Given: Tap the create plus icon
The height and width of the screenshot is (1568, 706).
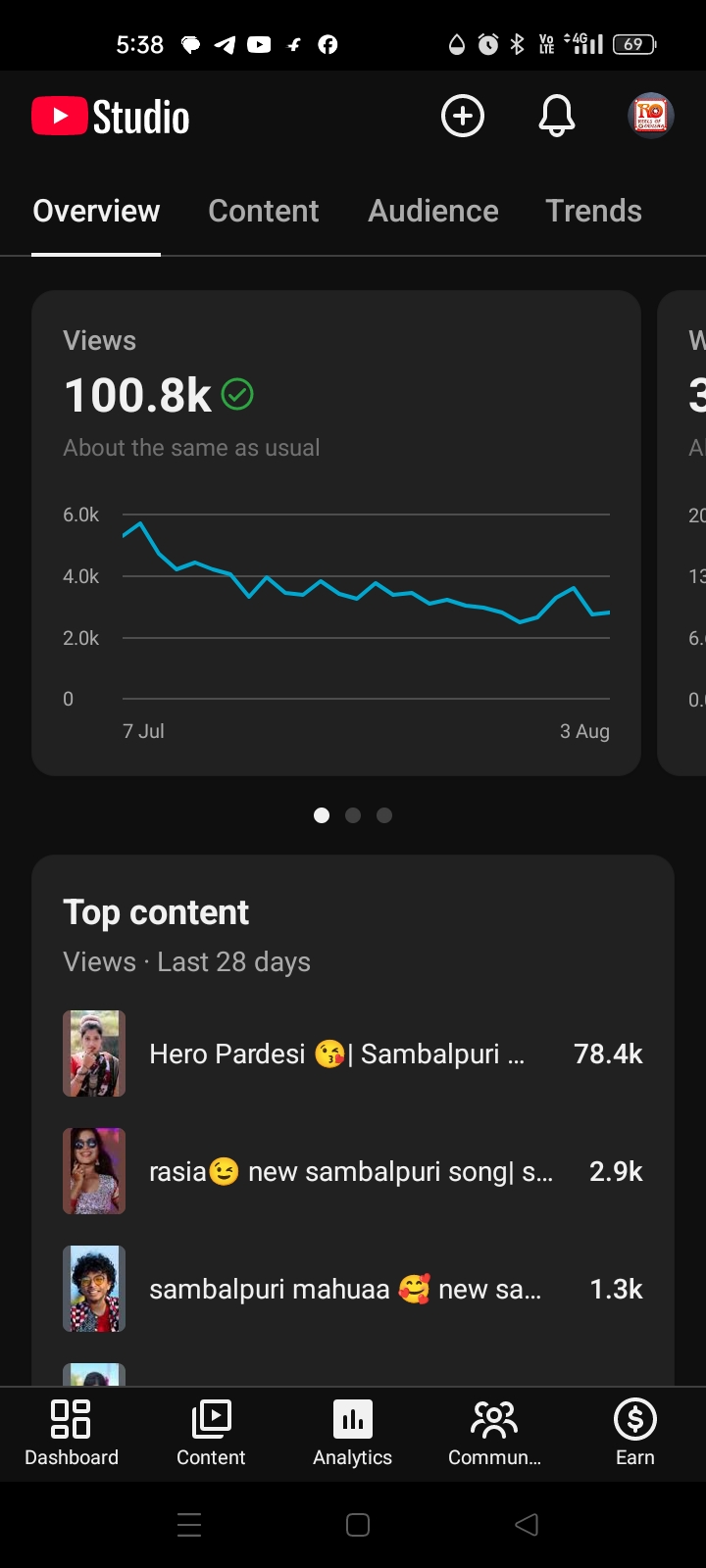Looking at the screenshot, I should pyautogui.click(x=463, y=117).
